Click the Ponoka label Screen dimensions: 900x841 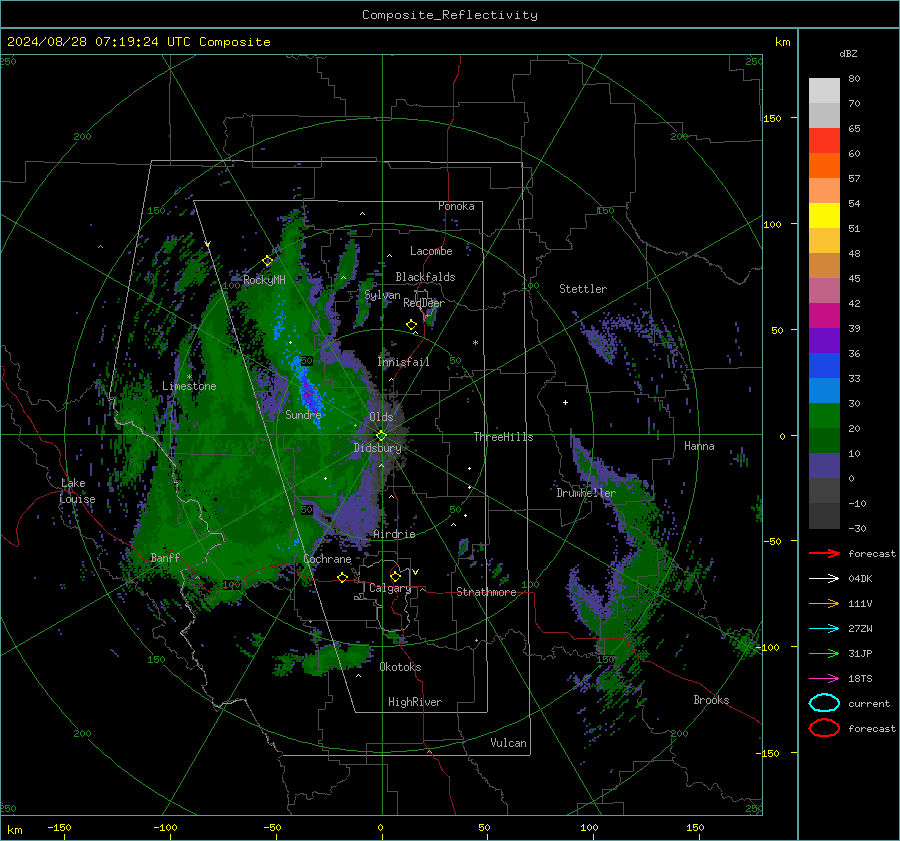(456, 206)
